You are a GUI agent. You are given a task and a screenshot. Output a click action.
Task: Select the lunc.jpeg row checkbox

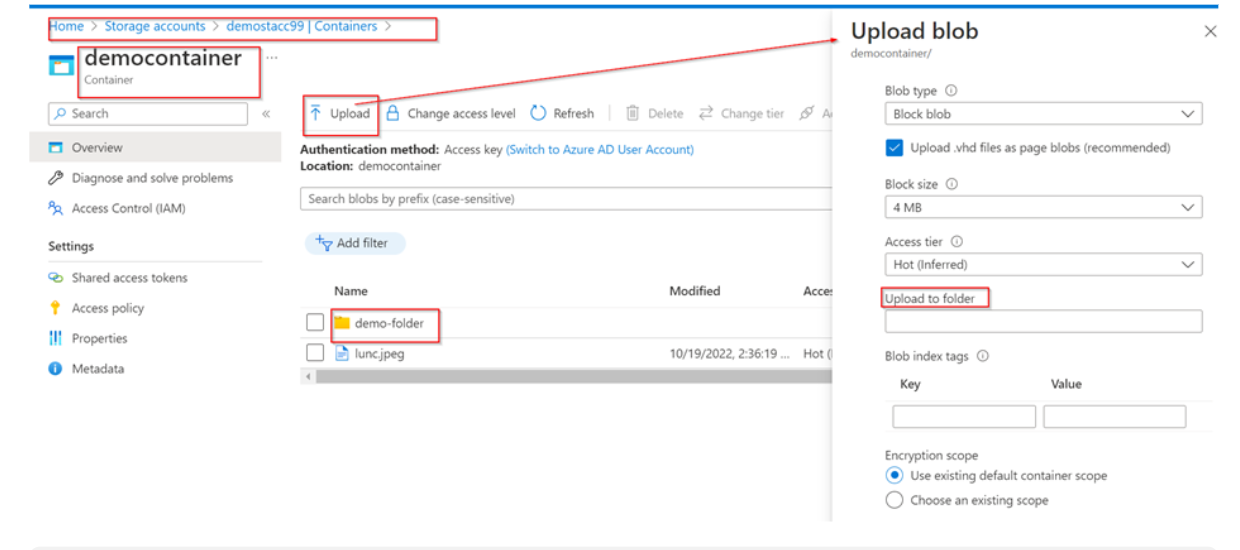[315, 353]
